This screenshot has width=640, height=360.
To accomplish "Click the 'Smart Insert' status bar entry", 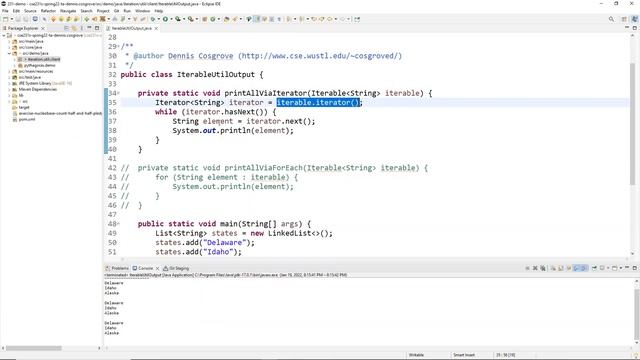I will tap(464, 355).
